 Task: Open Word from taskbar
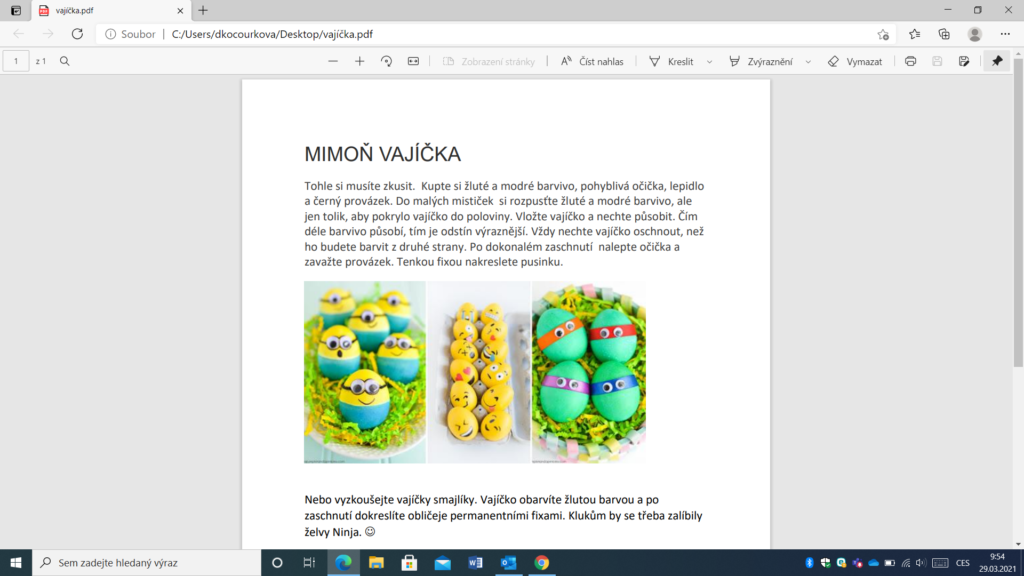[x=475, y=562]
